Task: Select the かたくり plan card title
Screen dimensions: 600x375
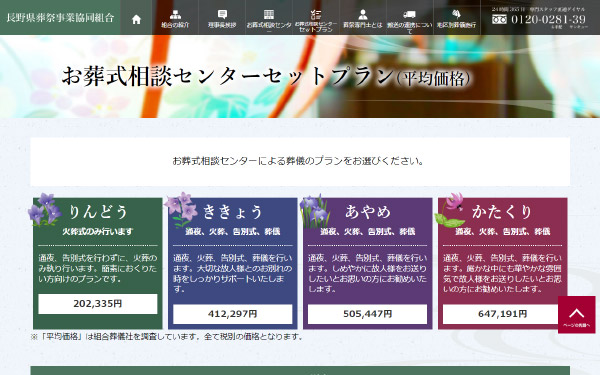Action: [502, 212]
